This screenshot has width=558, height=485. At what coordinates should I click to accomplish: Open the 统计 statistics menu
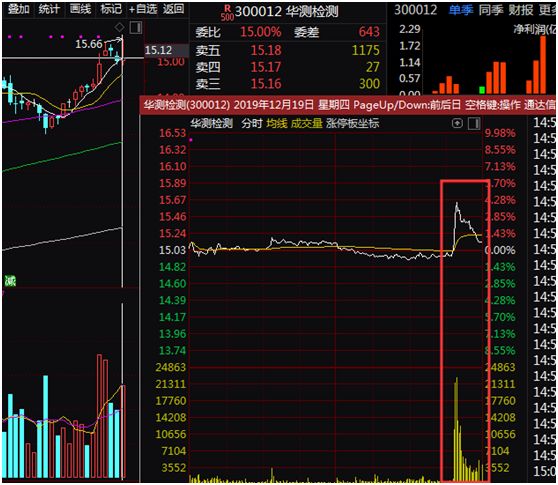click(49, 9)
